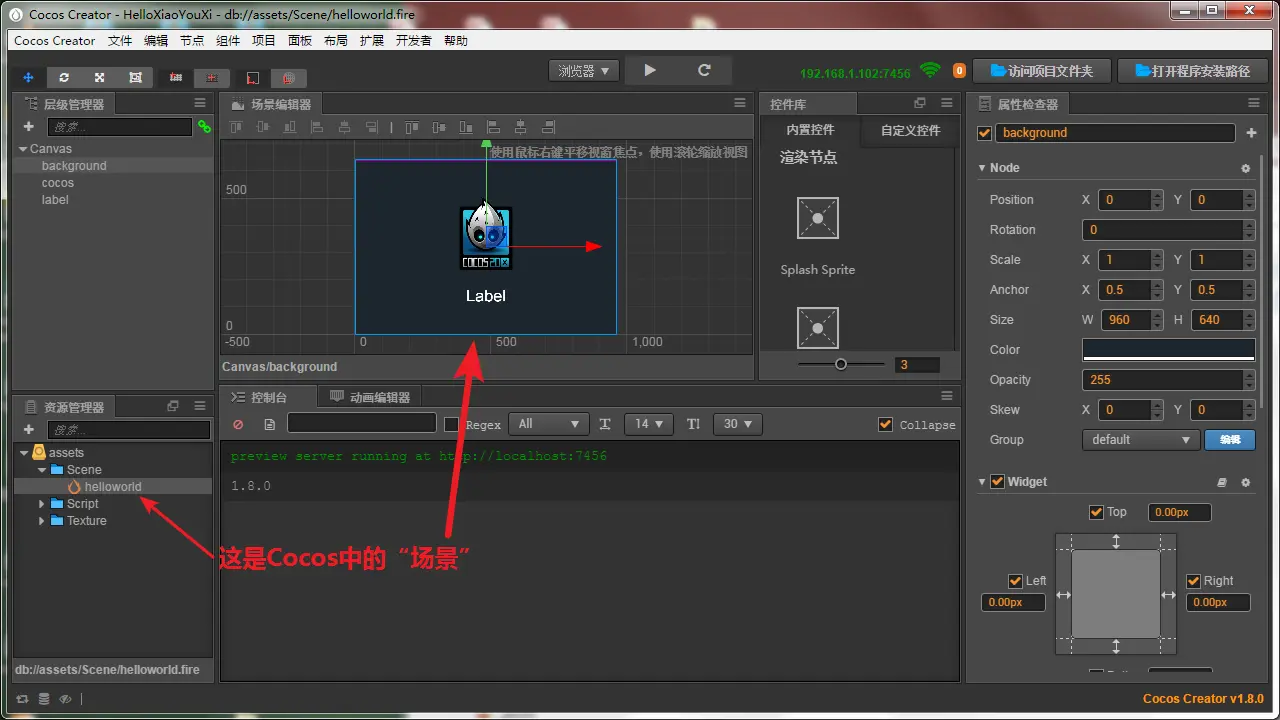Viewport: 1280px width, 720px height.
Task: Click the green link icon in hierarchy search
Action: point(204,127)
